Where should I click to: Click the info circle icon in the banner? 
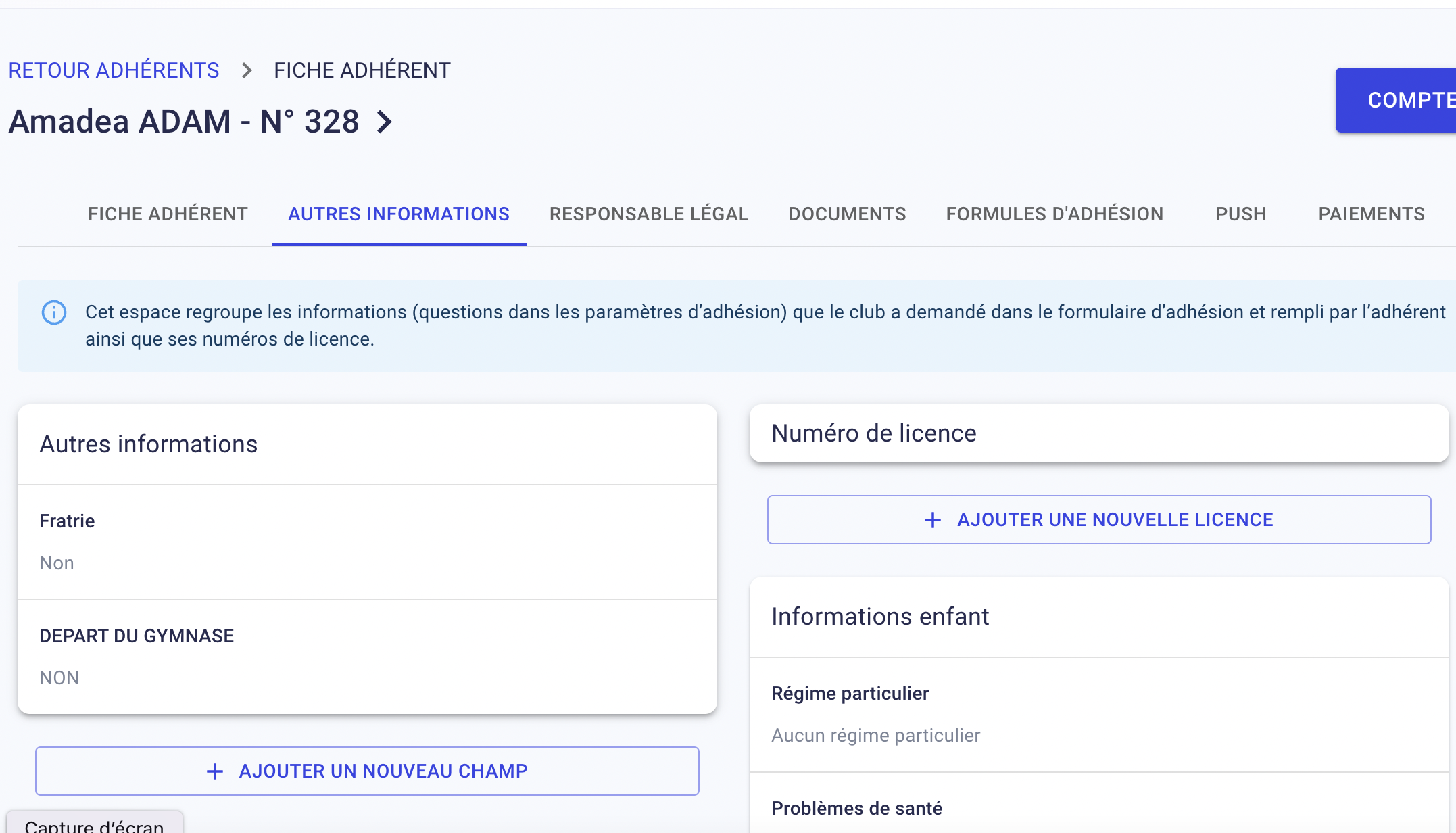point(54,312)
